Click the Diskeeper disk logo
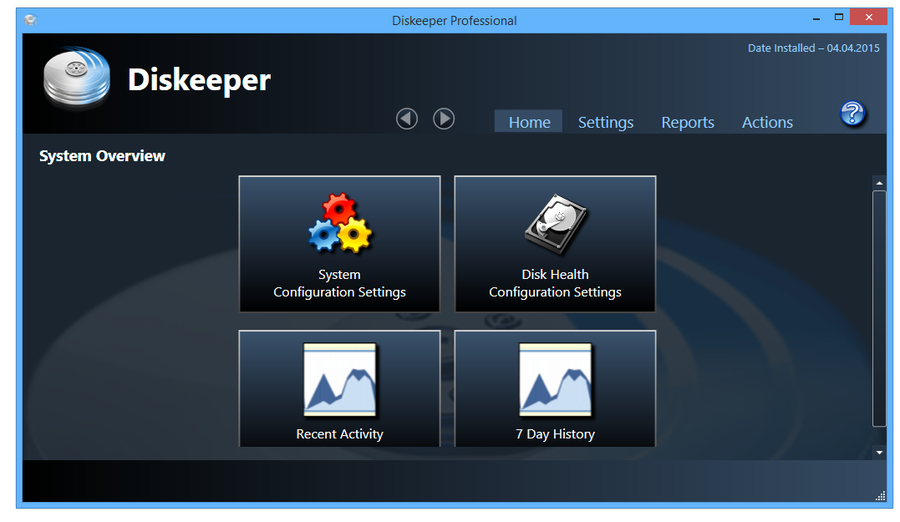This screenshot has height=522, width=900. (76, 78)
